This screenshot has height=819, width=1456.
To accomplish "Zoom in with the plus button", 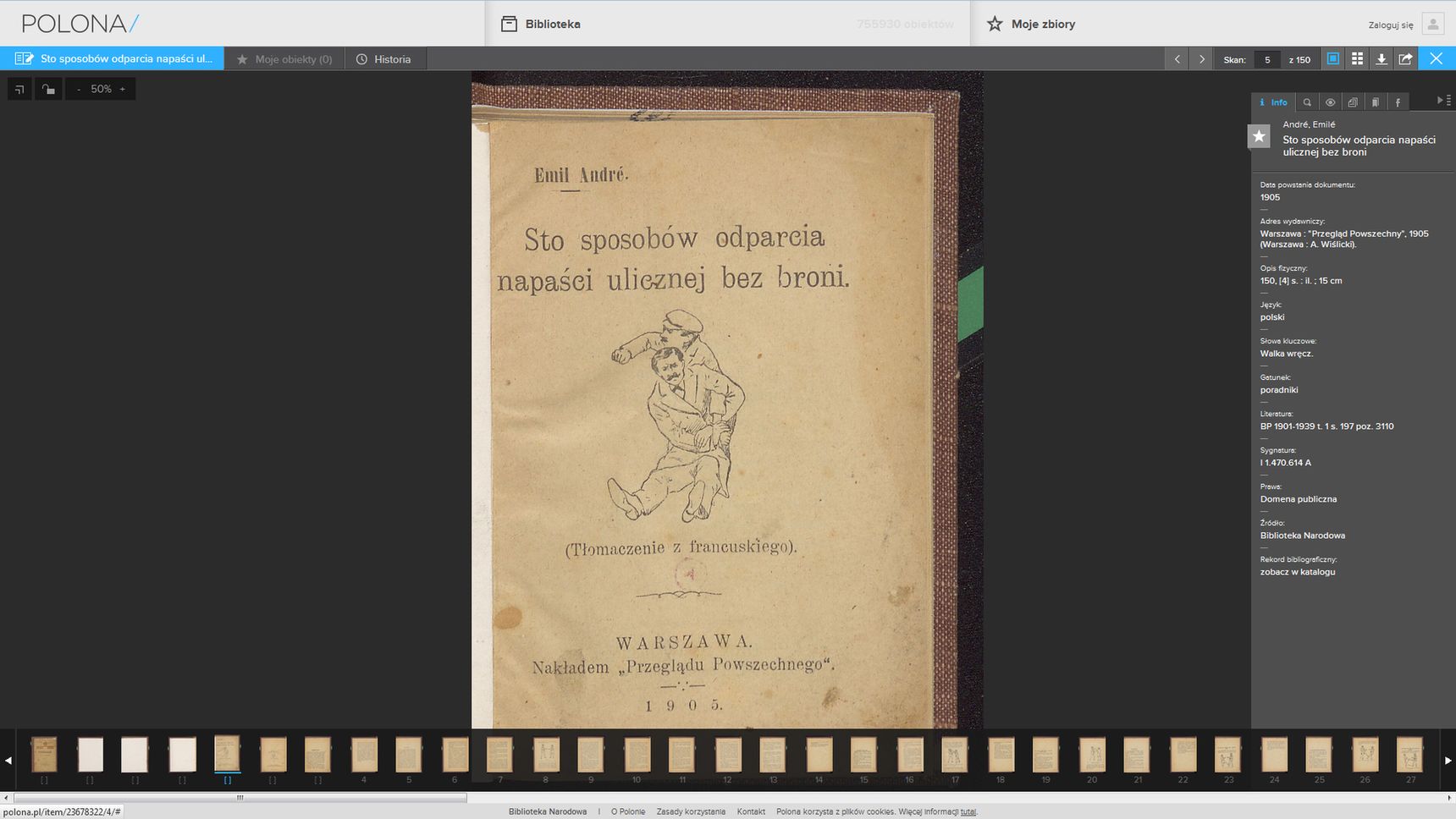I will tap(123, 89).
